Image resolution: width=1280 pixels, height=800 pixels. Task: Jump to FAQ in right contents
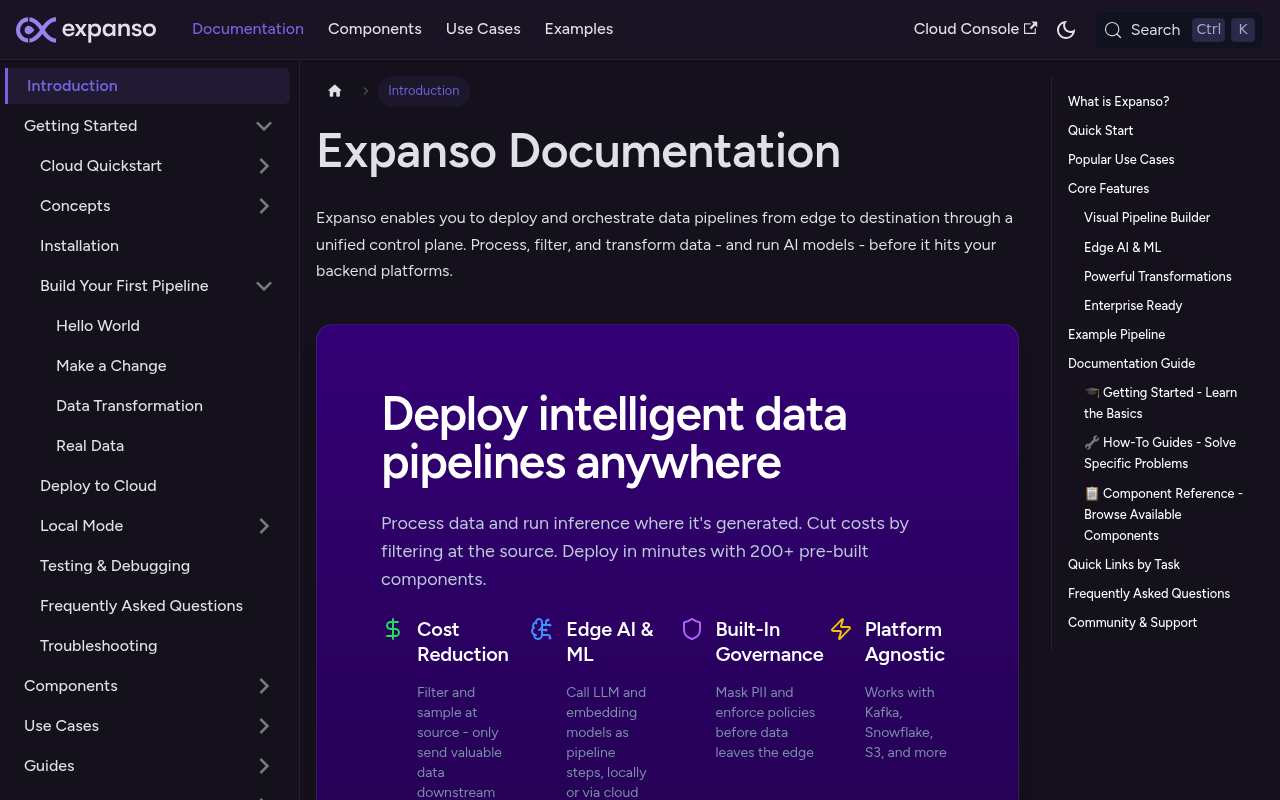(1149, 593)
